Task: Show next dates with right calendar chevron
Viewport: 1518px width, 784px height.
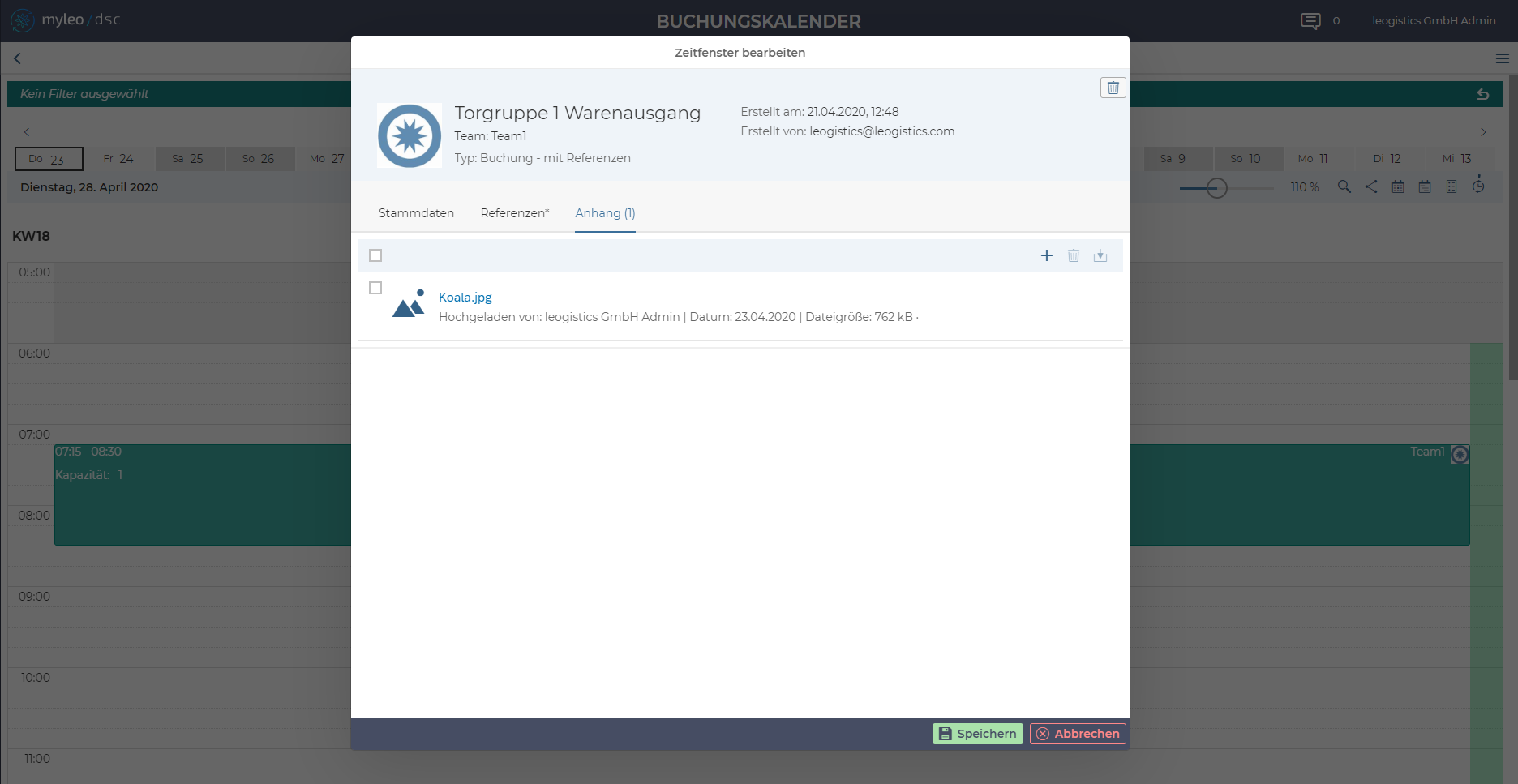Action: 1482,132
